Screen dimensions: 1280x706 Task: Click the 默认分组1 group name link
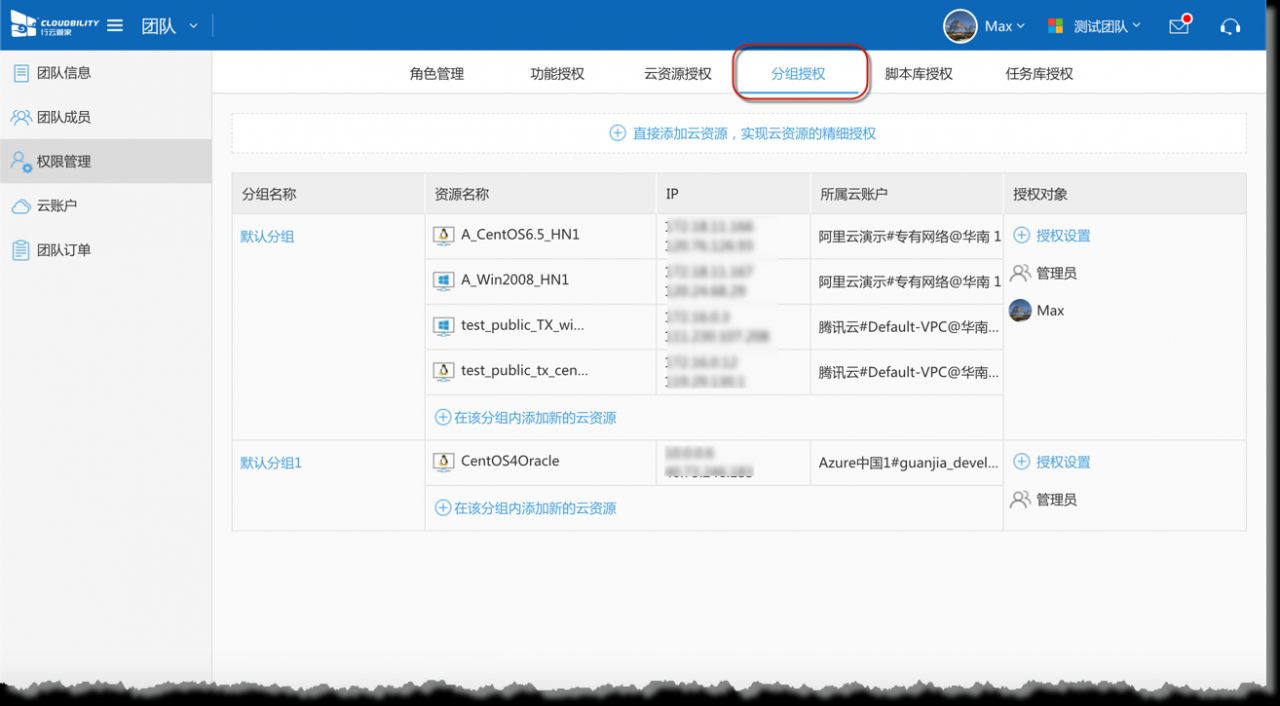[271, 463]
